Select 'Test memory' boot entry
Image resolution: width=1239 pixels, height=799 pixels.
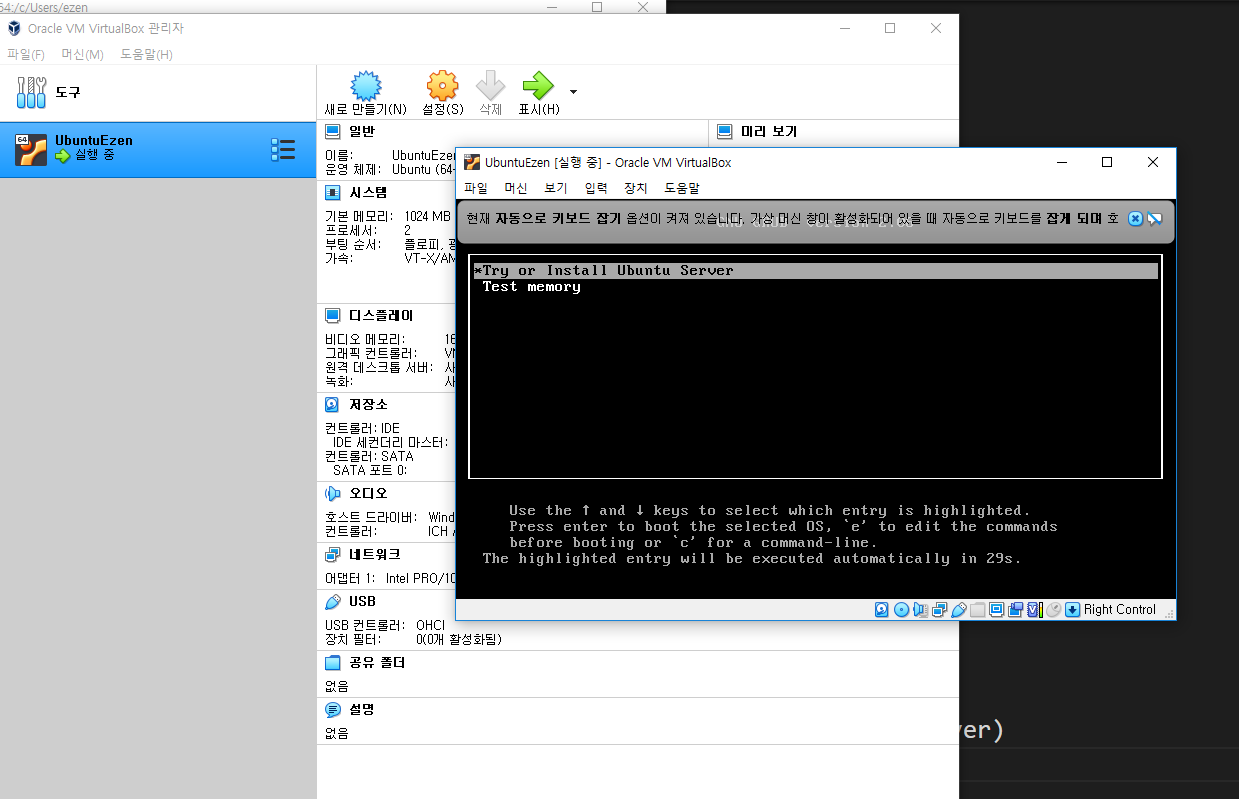click(531, 287)
